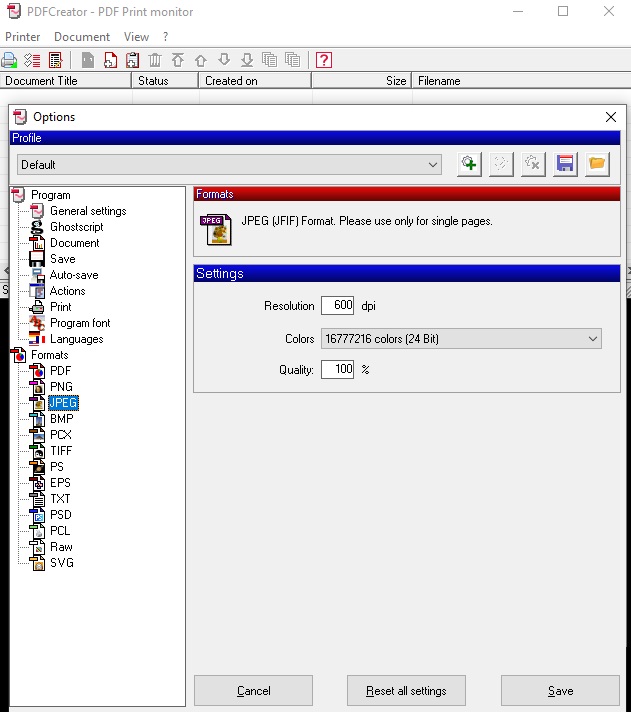
Task: Click the Add profile icon with green plus
Action: 469,164
